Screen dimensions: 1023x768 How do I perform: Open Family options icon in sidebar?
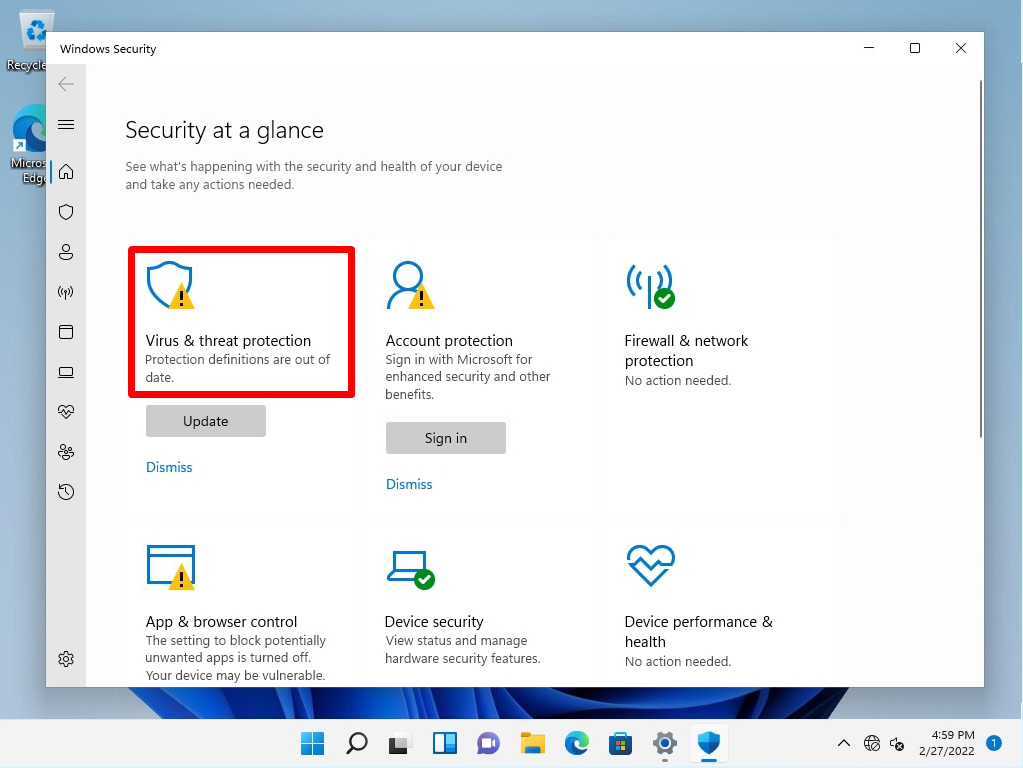[66, 452]
